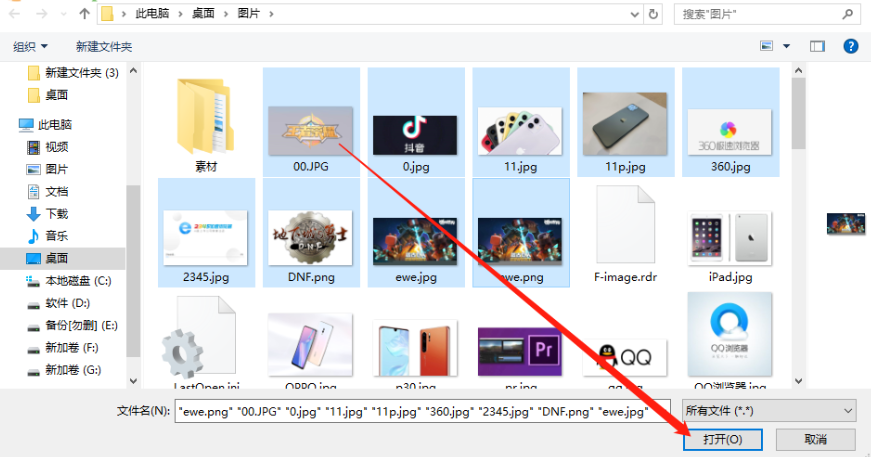Expand chevron after 图片 breadcrumb
The image size is (871, 457).
pyautogui.click(x=271, y=14)
